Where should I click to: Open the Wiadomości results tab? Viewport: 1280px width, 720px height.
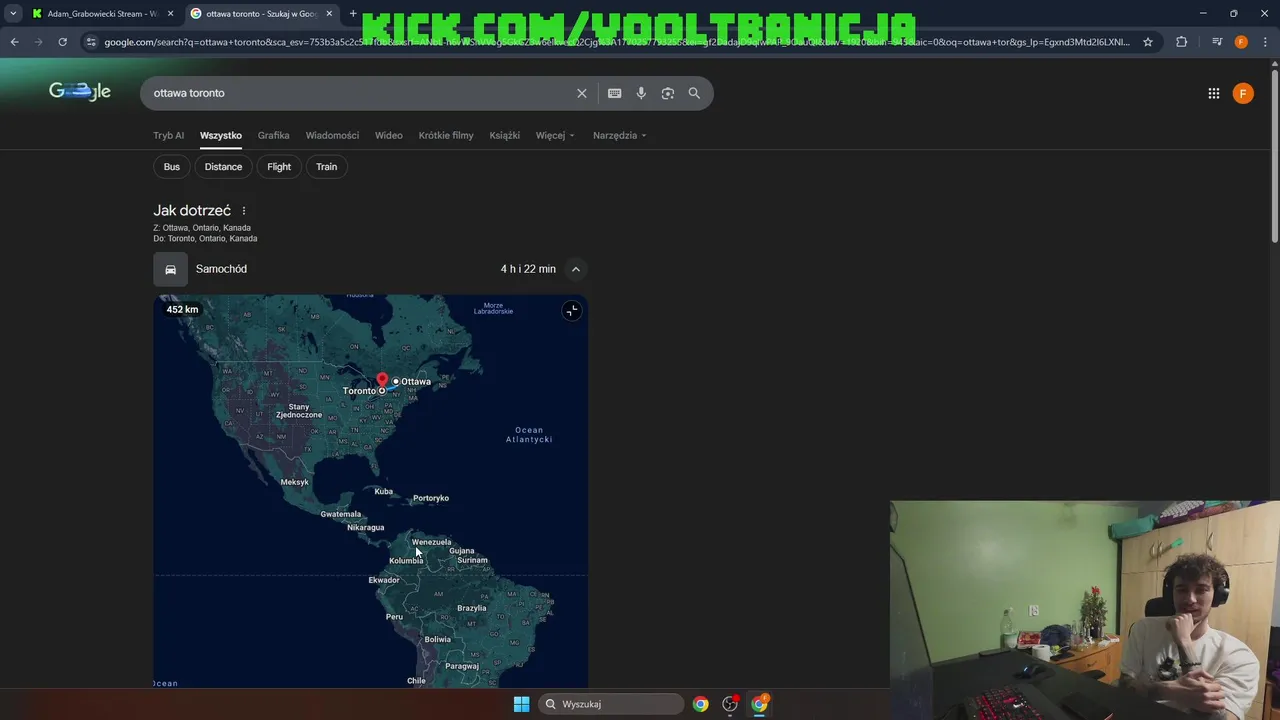(332, 135)
